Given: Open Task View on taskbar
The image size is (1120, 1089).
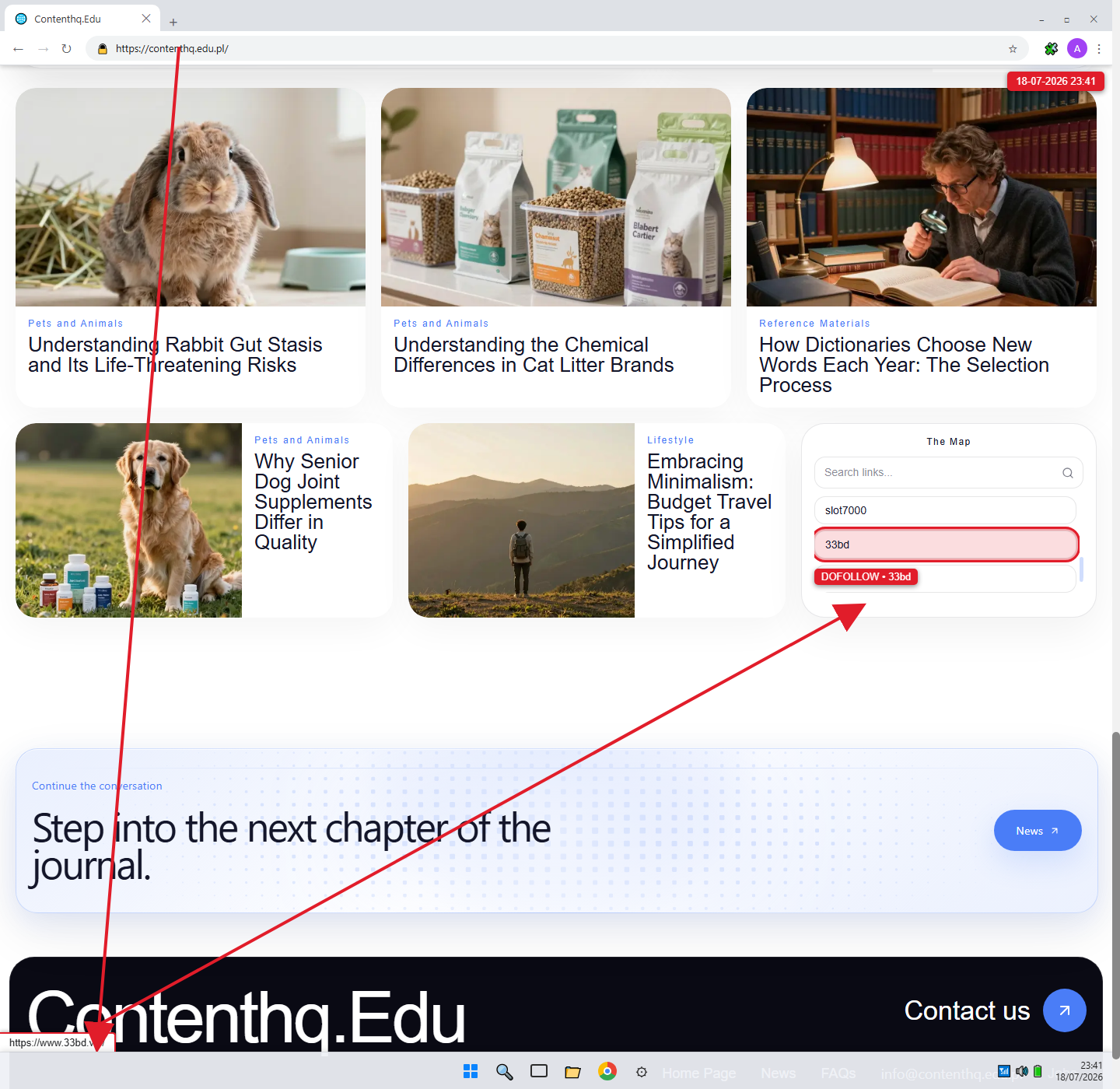Looking at the screenshot, I should point(539,1071).
